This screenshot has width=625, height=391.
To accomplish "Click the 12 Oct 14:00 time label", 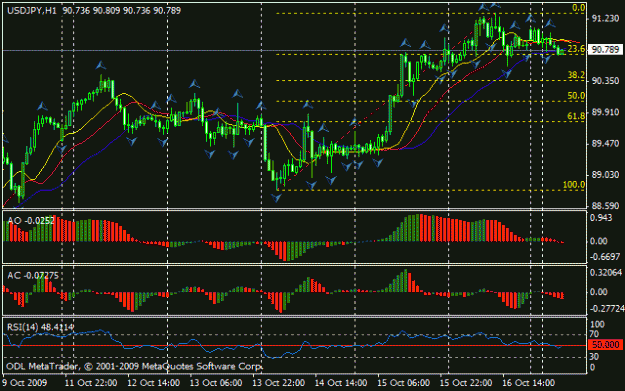I will [153, 383].
